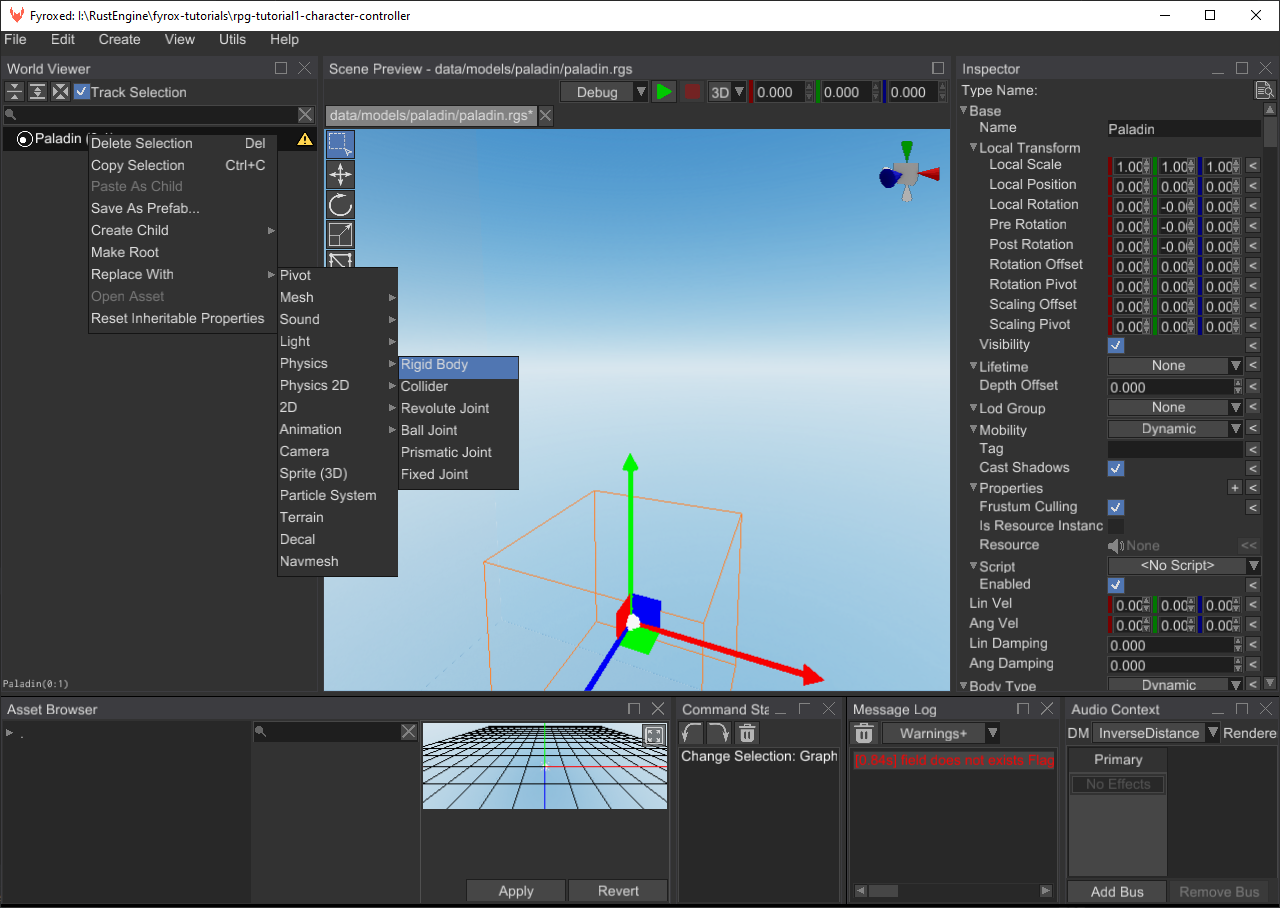Click the Resource revert double-arrow button

click(1248, 546)
